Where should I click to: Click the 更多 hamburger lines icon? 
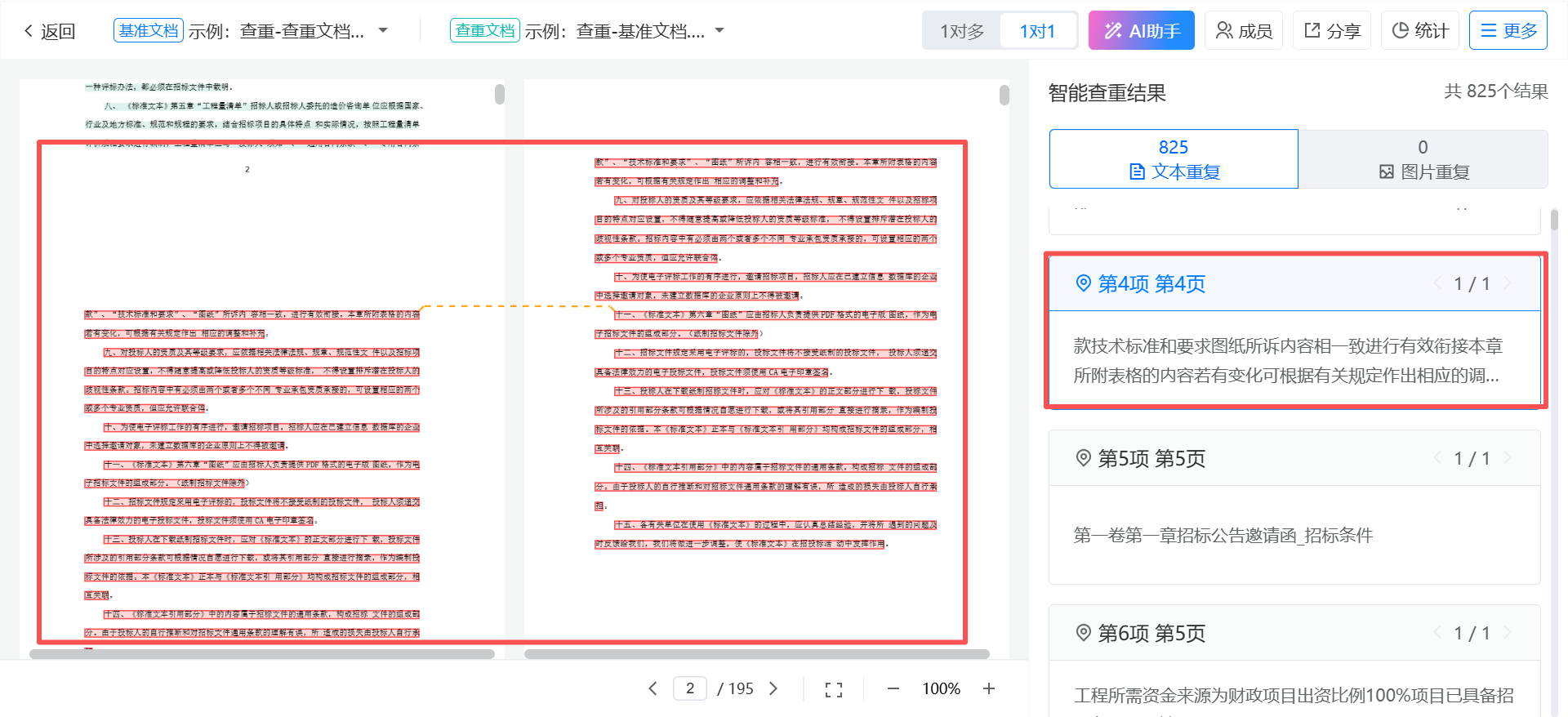click(1489, 30)
